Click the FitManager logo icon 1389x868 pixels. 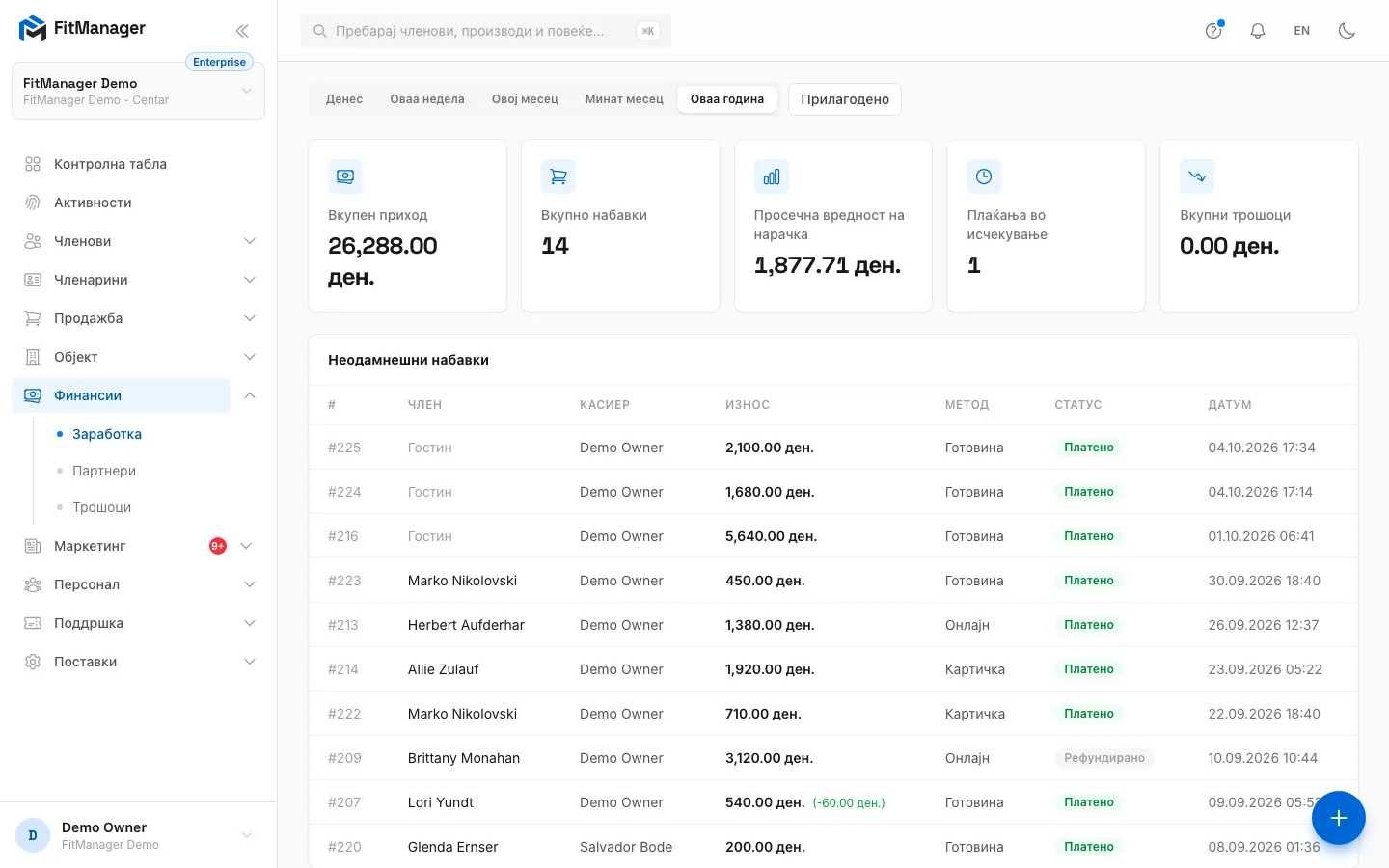tap(33, 28)
